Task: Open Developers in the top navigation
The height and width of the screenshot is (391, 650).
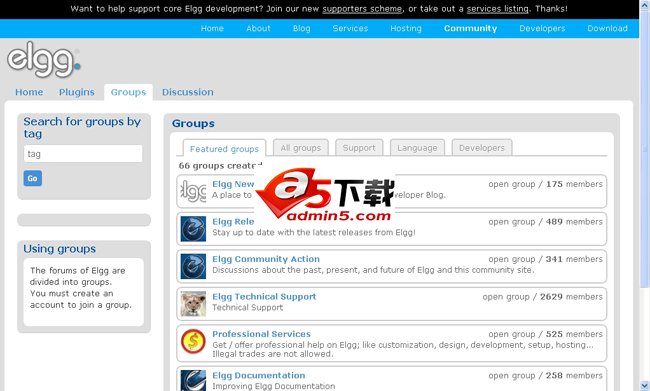Action: pos(542,28)
